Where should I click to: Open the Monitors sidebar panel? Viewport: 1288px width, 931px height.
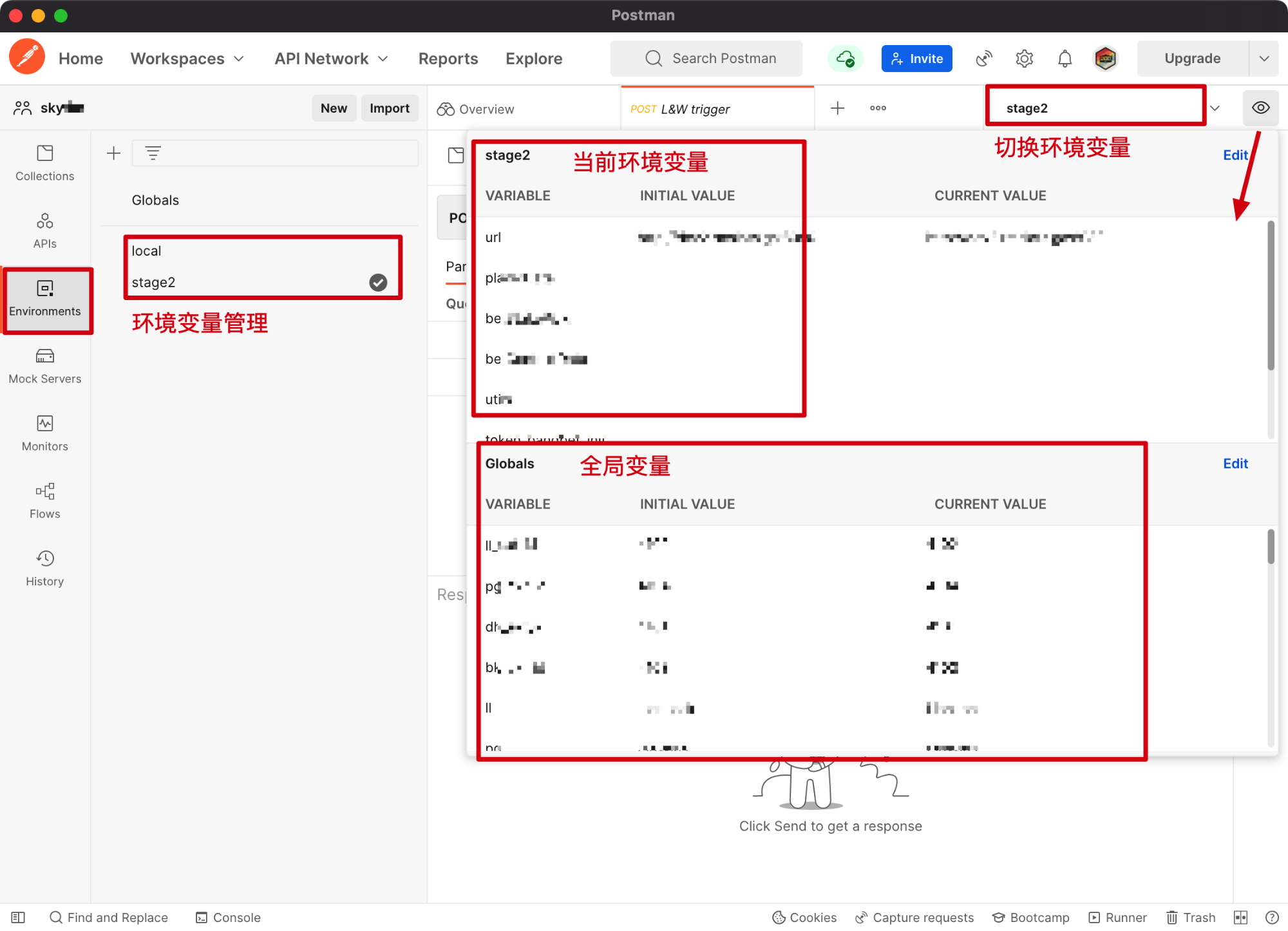(x=45, y=434)
